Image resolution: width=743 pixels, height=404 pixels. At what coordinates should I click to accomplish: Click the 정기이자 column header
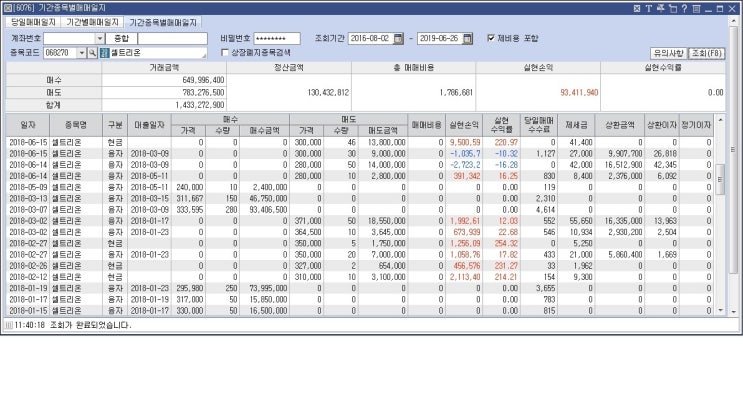[x=696, y=125]
